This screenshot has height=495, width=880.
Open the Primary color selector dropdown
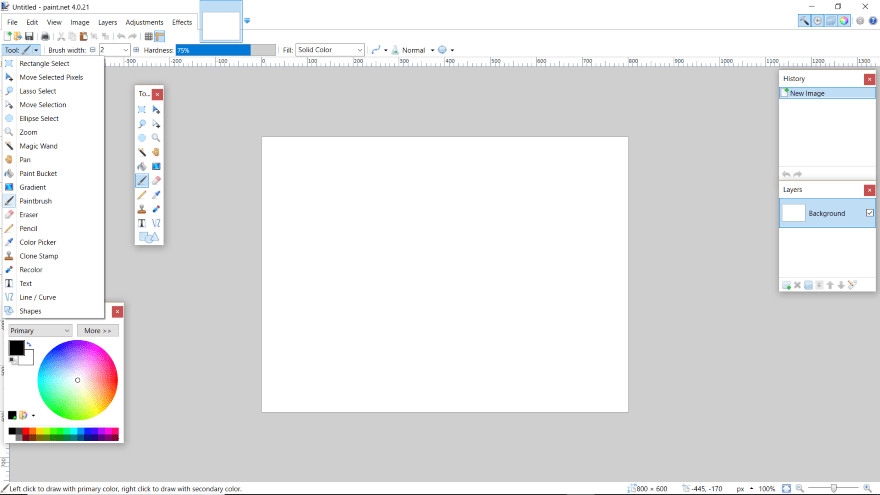coord(40,330)
